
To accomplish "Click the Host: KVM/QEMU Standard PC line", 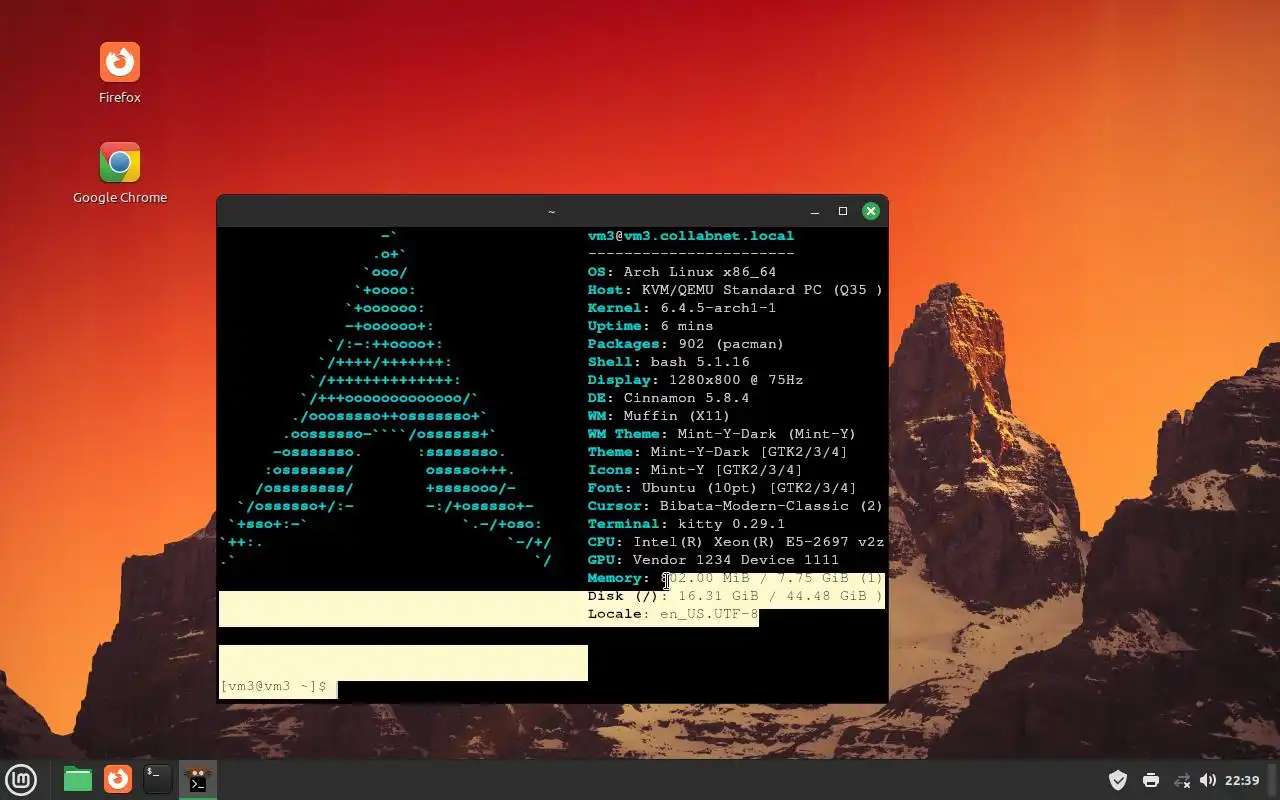I will pos(735,290).
